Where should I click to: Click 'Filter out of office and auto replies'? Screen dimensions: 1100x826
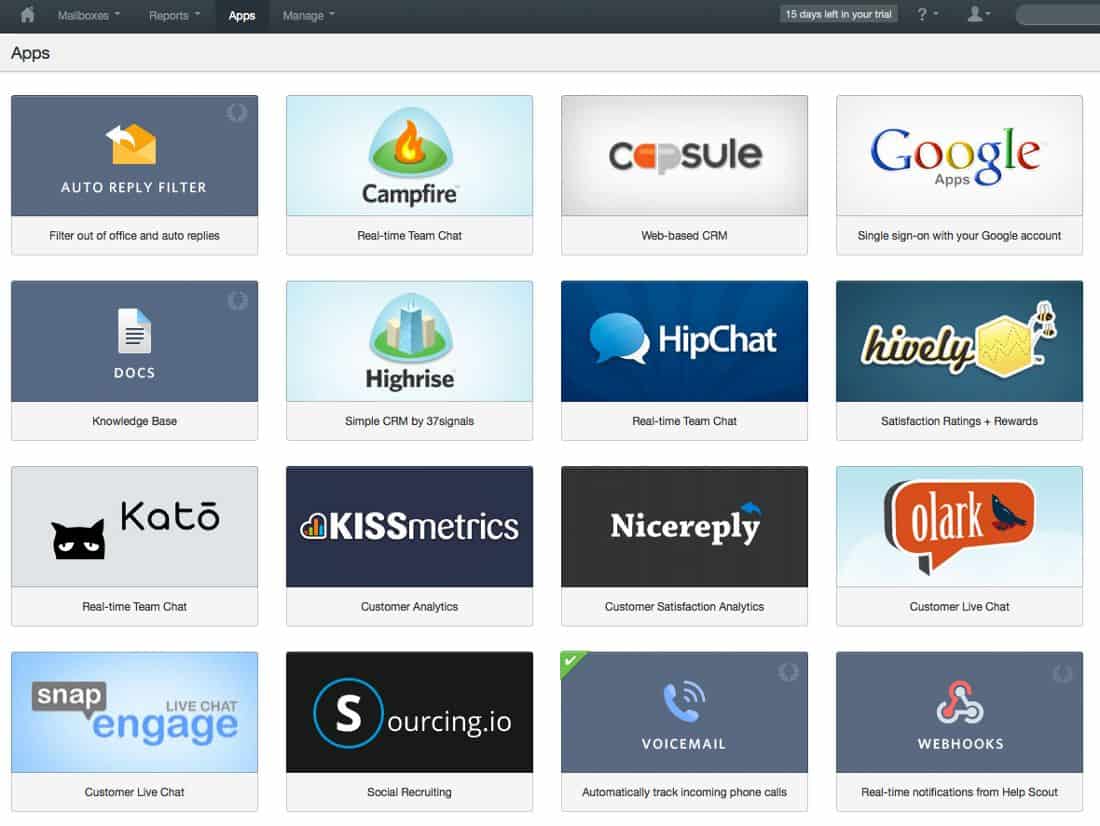point(134,236)
